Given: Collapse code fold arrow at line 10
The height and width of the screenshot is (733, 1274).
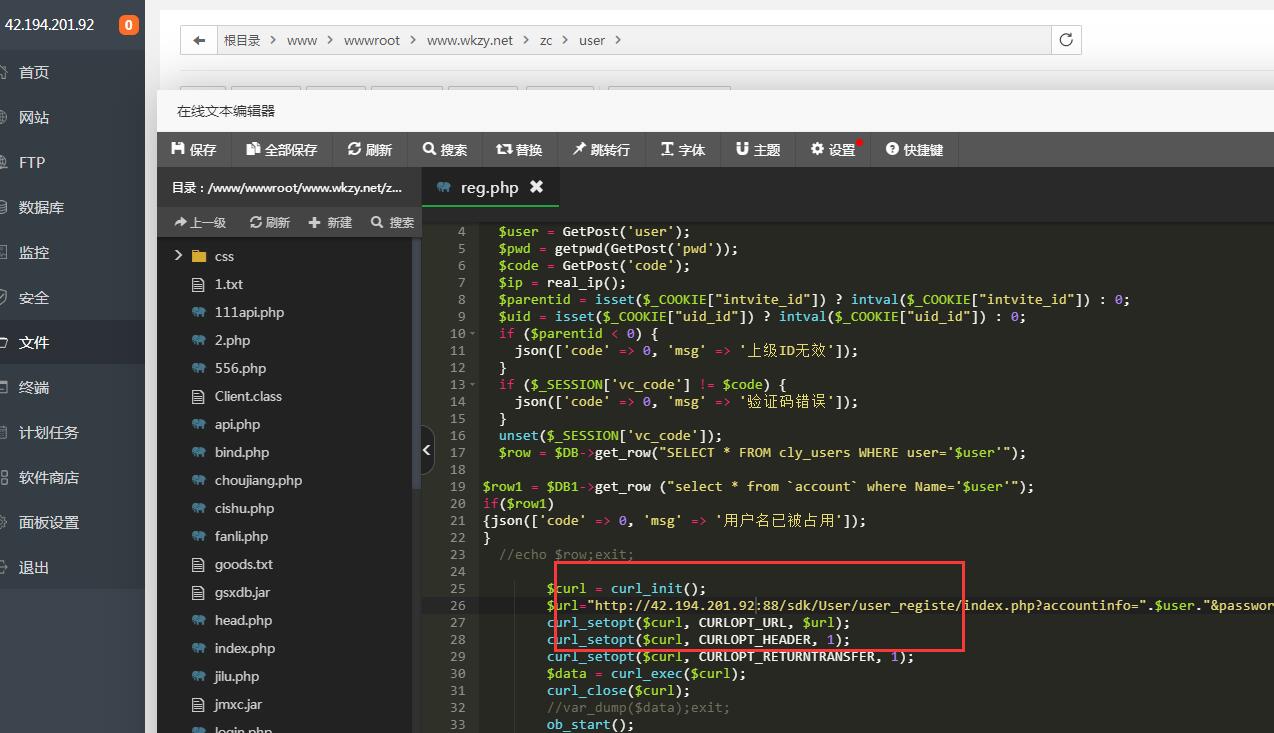Looking at the screenshot, I should click(473, 334).
